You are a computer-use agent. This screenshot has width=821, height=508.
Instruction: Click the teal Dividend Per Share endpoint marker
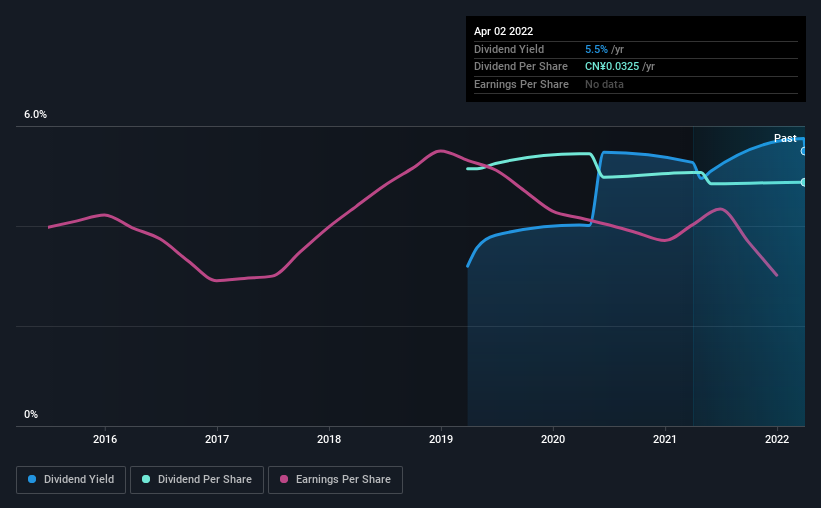coord(804,182)
